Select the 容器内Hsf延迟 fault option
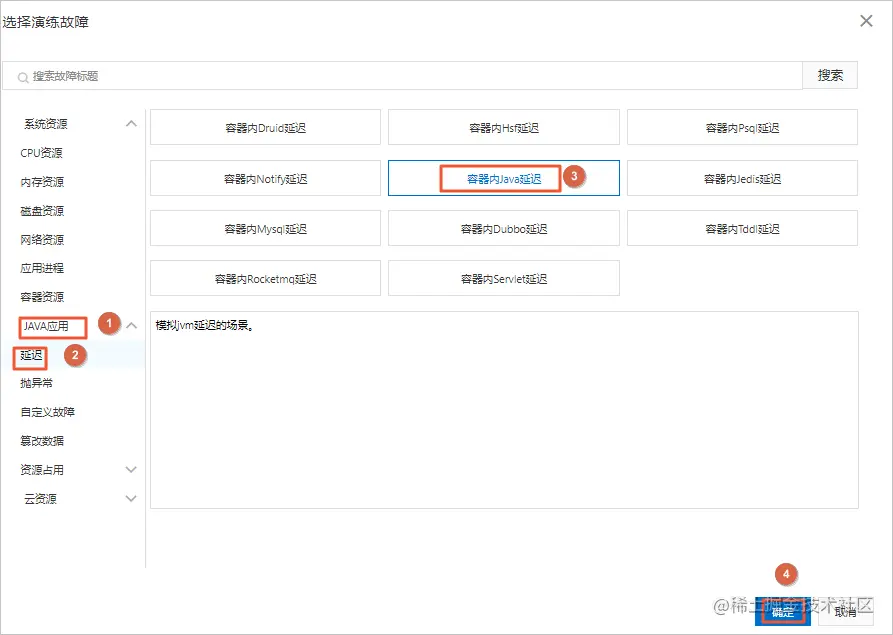Viewport: 893px width, 635px height. (504, 126)
